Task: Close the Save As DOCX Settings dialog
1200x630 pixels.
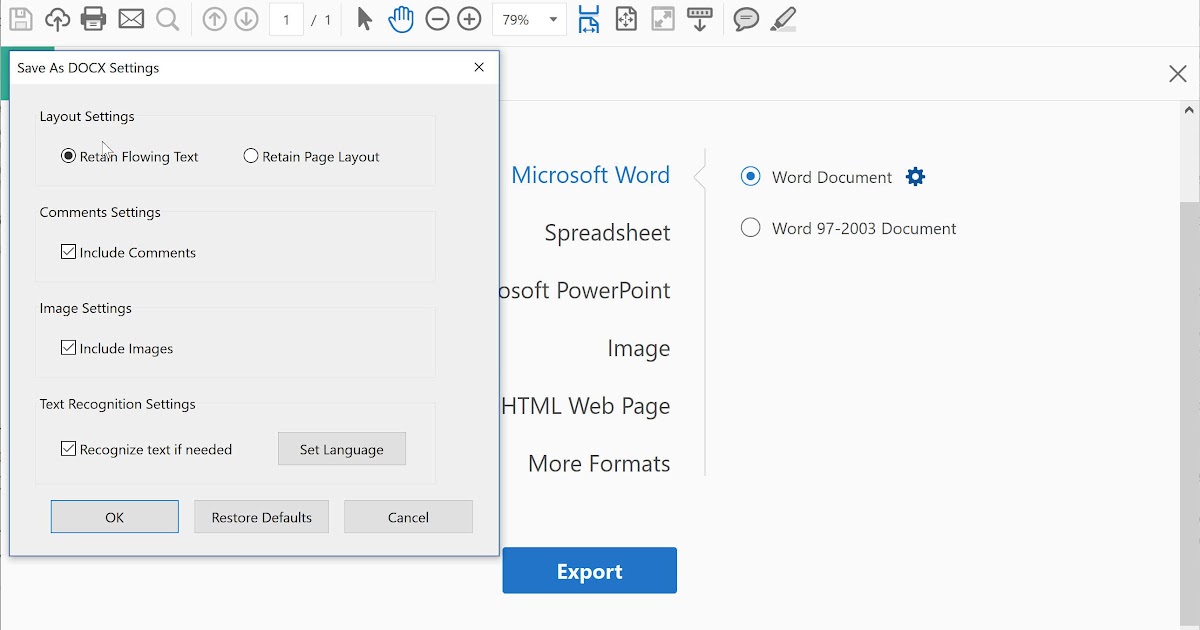Action: tap(479, 67)
